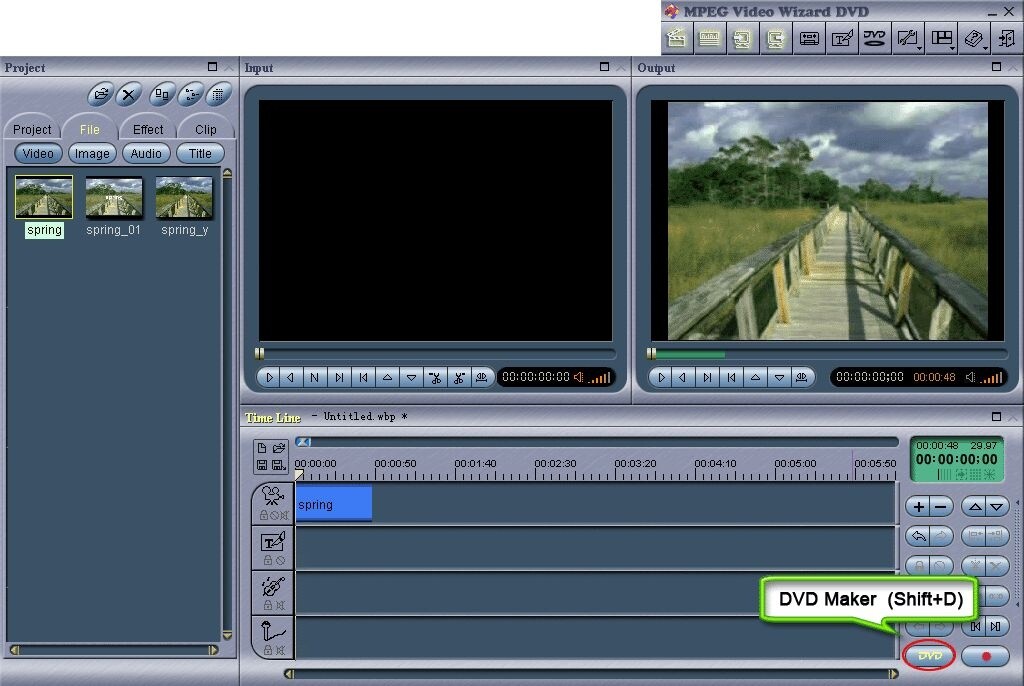Select the Cut Left scissors tool
Viewport: 1024px width, 686px height.
pyautogui.click(x=437, y=377)
